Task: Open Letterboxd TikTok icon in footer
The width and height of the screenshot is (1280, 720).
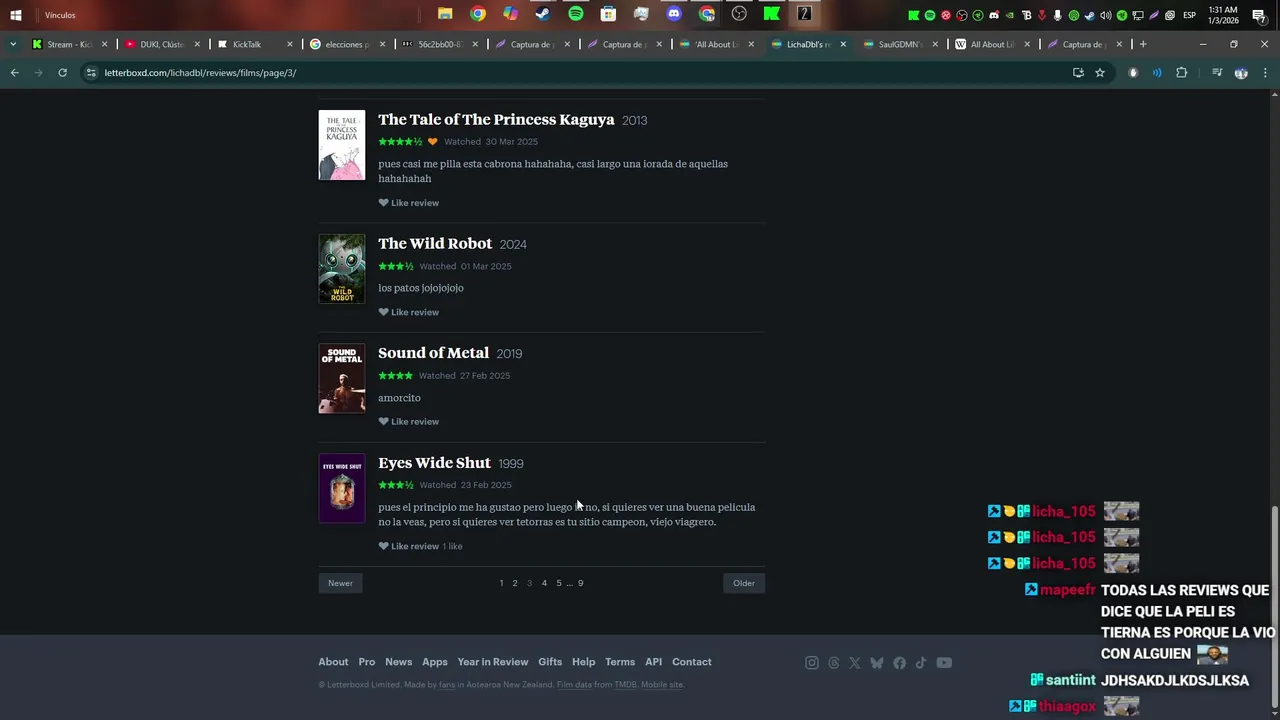Action: pos(921,663)
